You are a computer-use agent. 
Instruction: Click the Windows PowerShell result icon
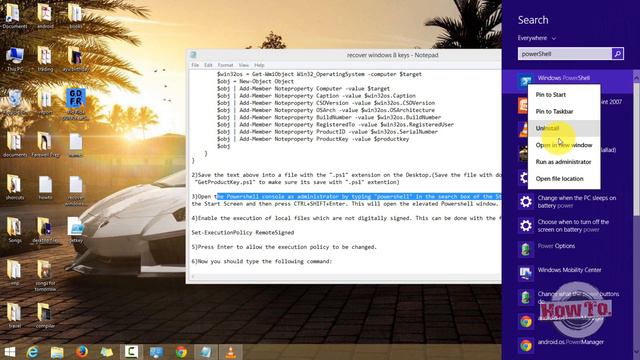pos(525,81)
